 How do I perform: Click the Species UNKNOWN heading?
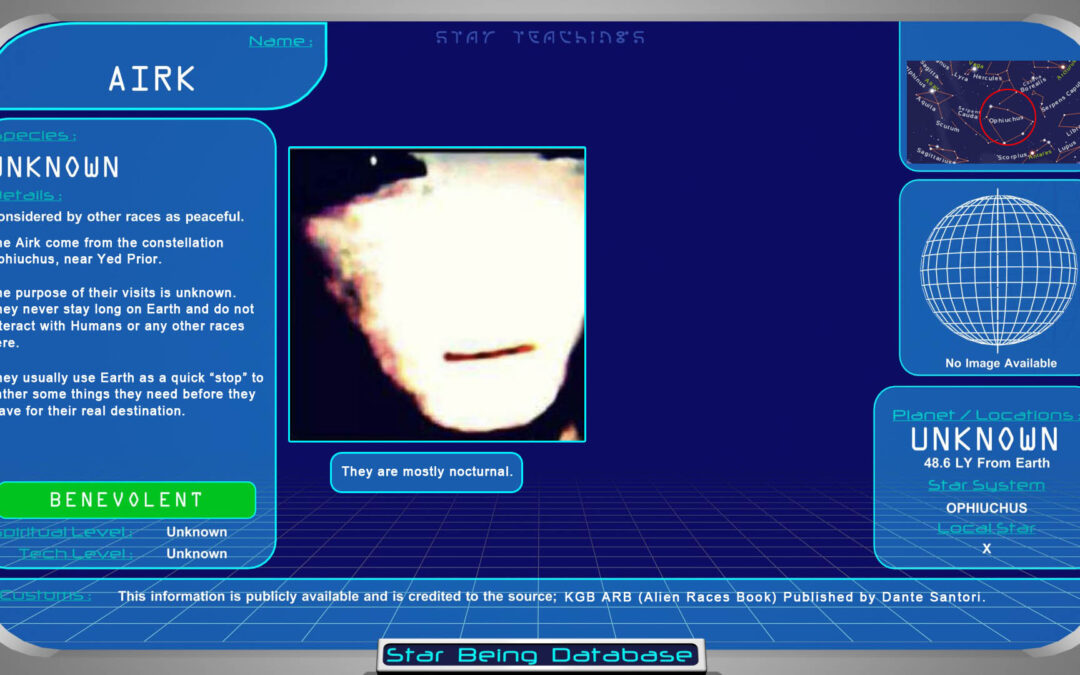point(60,167)
